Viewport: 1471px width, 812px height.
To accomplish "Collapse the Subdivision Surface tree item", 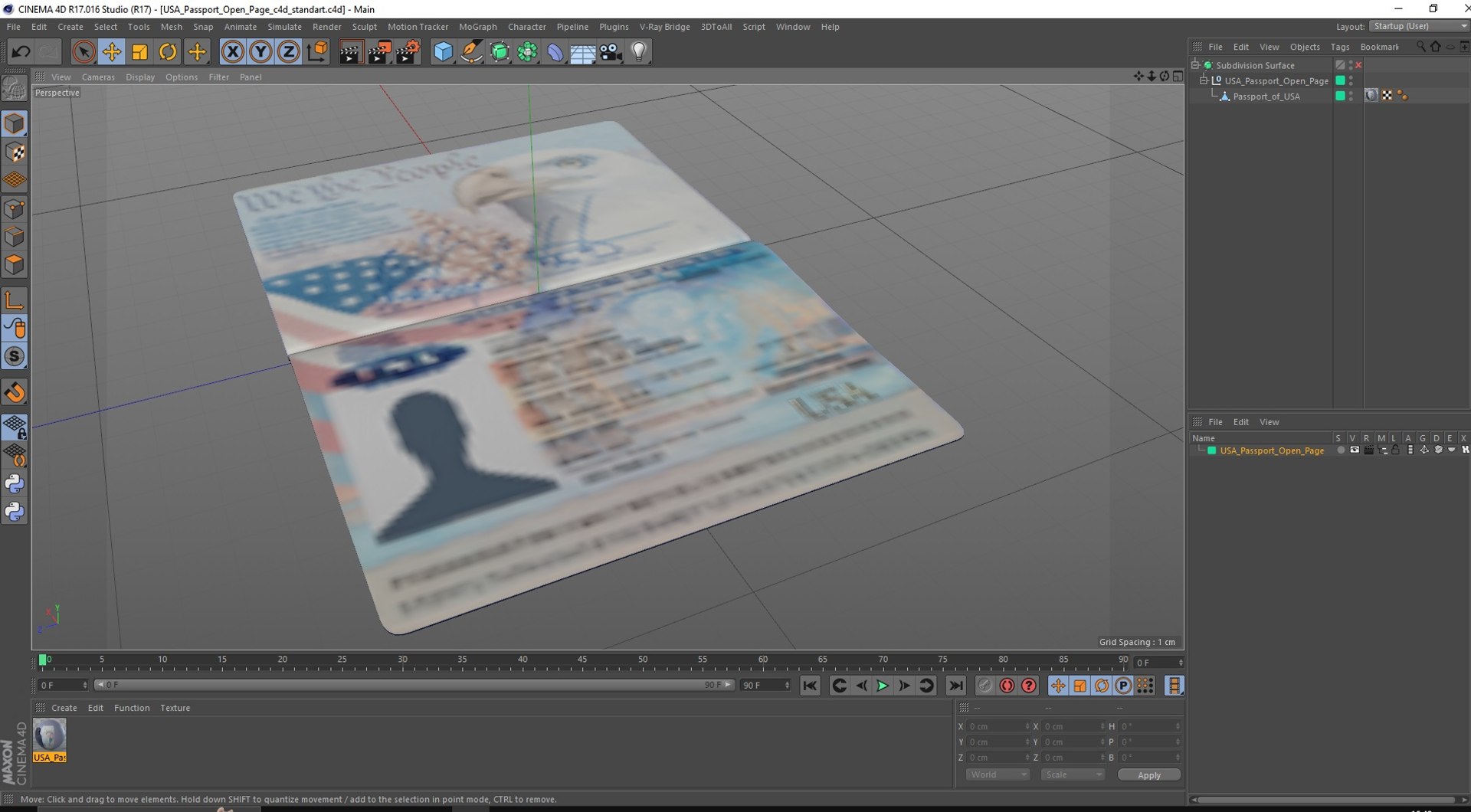I will click(1195, 65).
